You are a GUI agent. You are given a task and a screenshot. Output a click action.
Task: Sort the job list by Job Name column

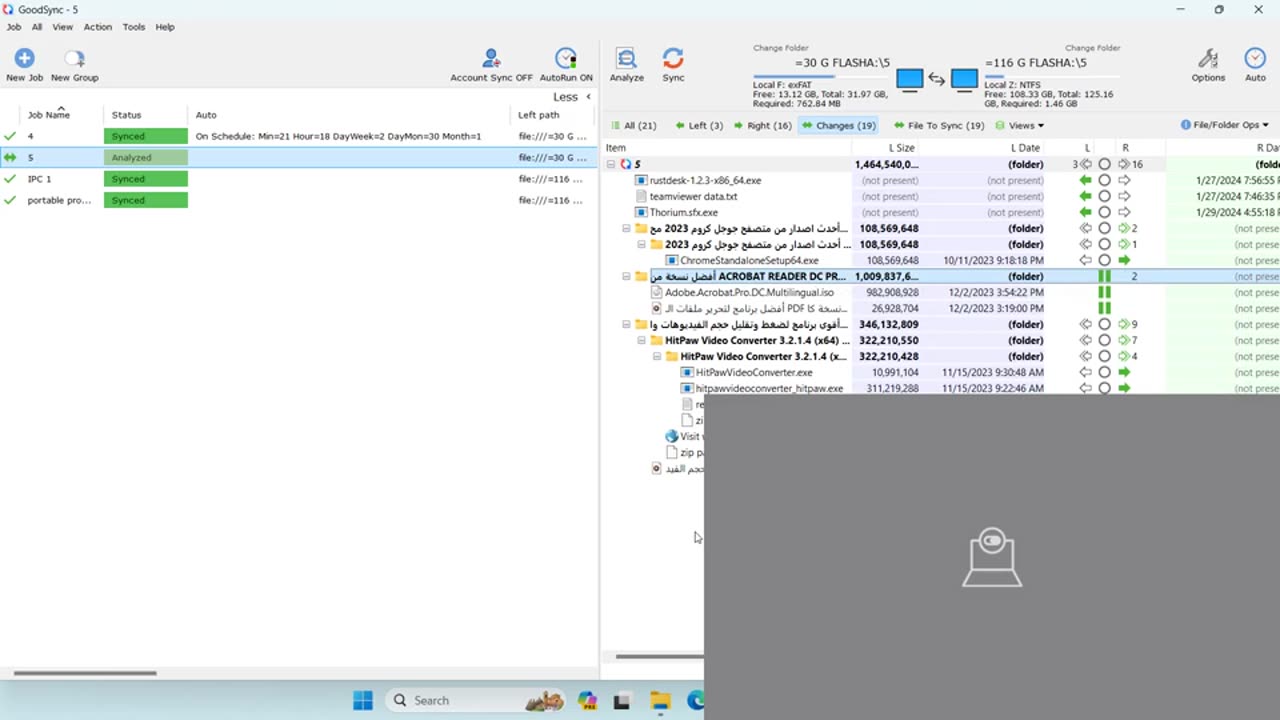48,115
